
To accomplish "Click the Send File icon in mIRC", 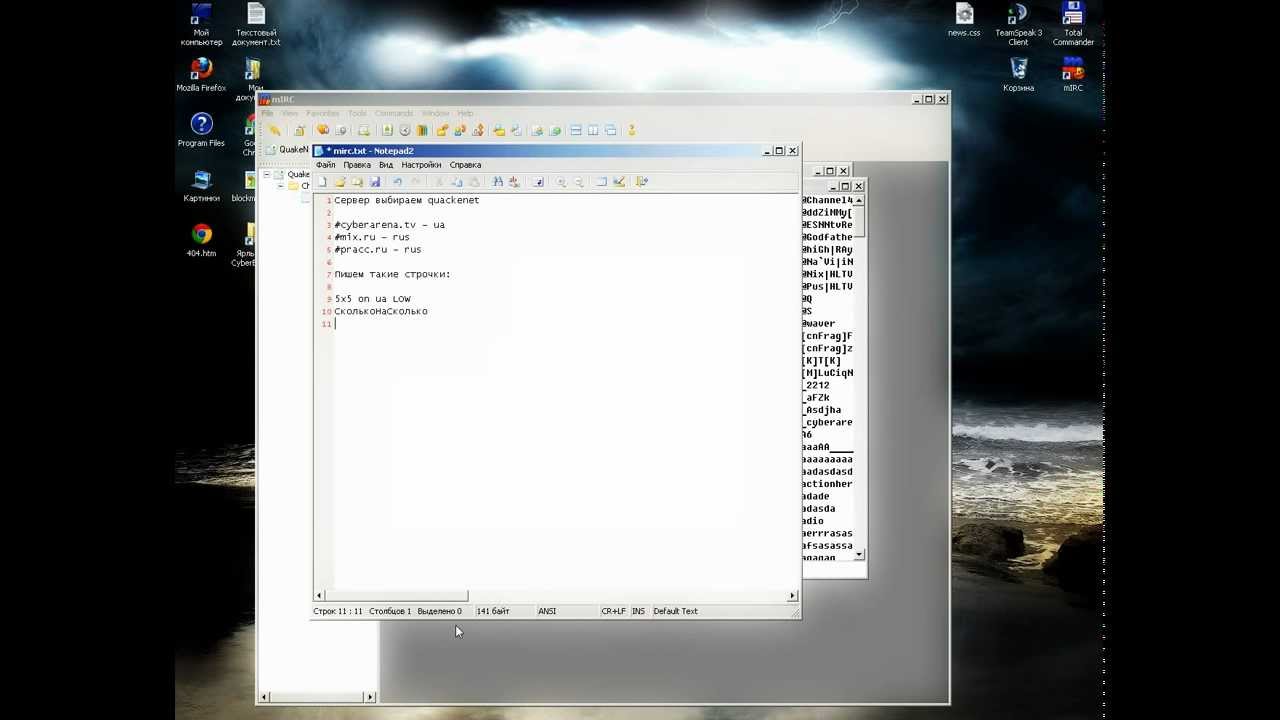I will [442, 130].
